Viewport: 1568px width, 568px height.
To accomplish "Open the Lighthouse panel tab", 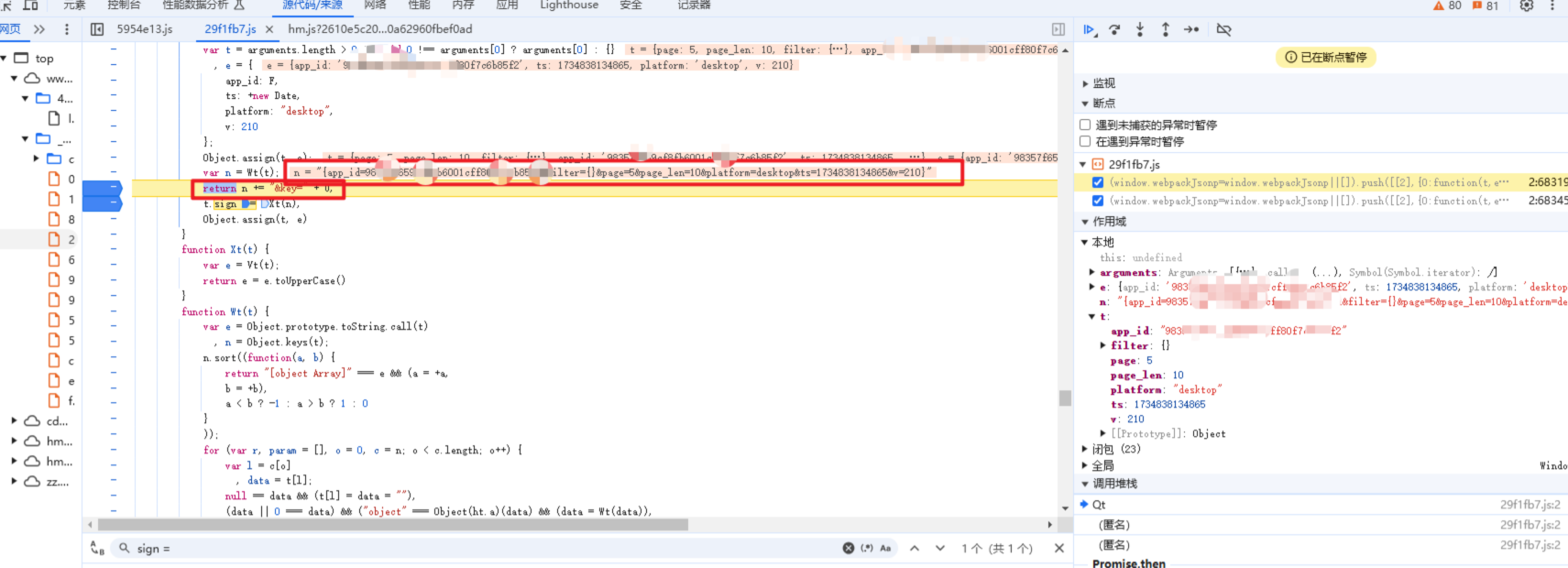I will click(x=569, y=5).
